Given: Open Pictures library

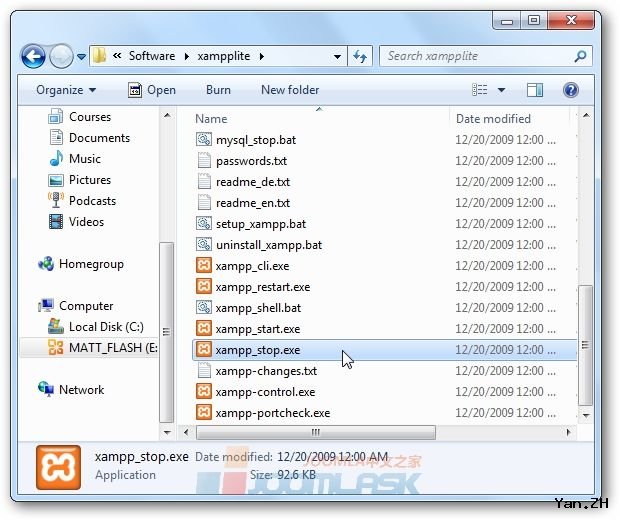Looking at the screenshot, I should click(79, 180).
